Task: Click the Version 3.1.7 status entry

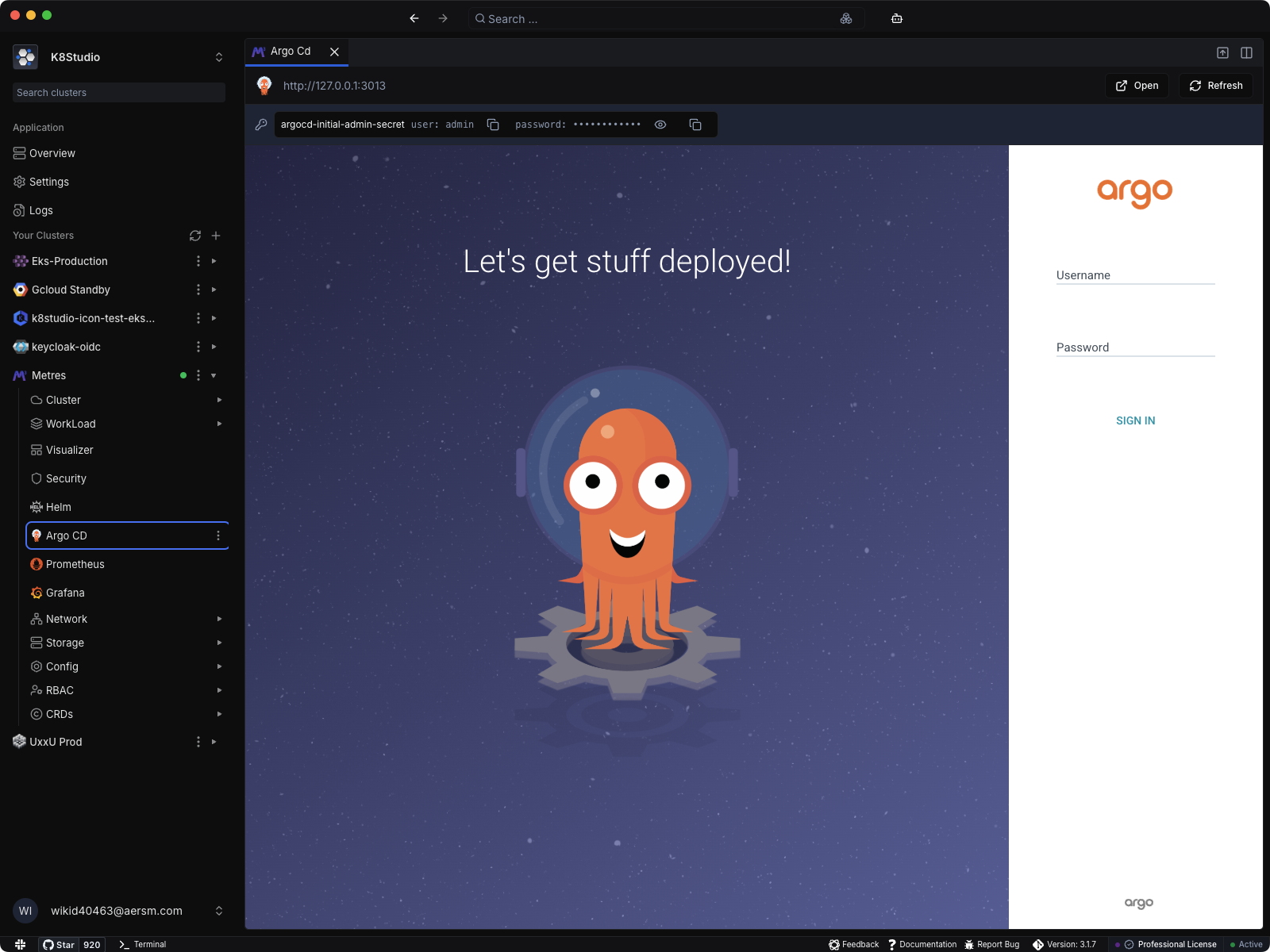Action: click(x=1064, y=944)
